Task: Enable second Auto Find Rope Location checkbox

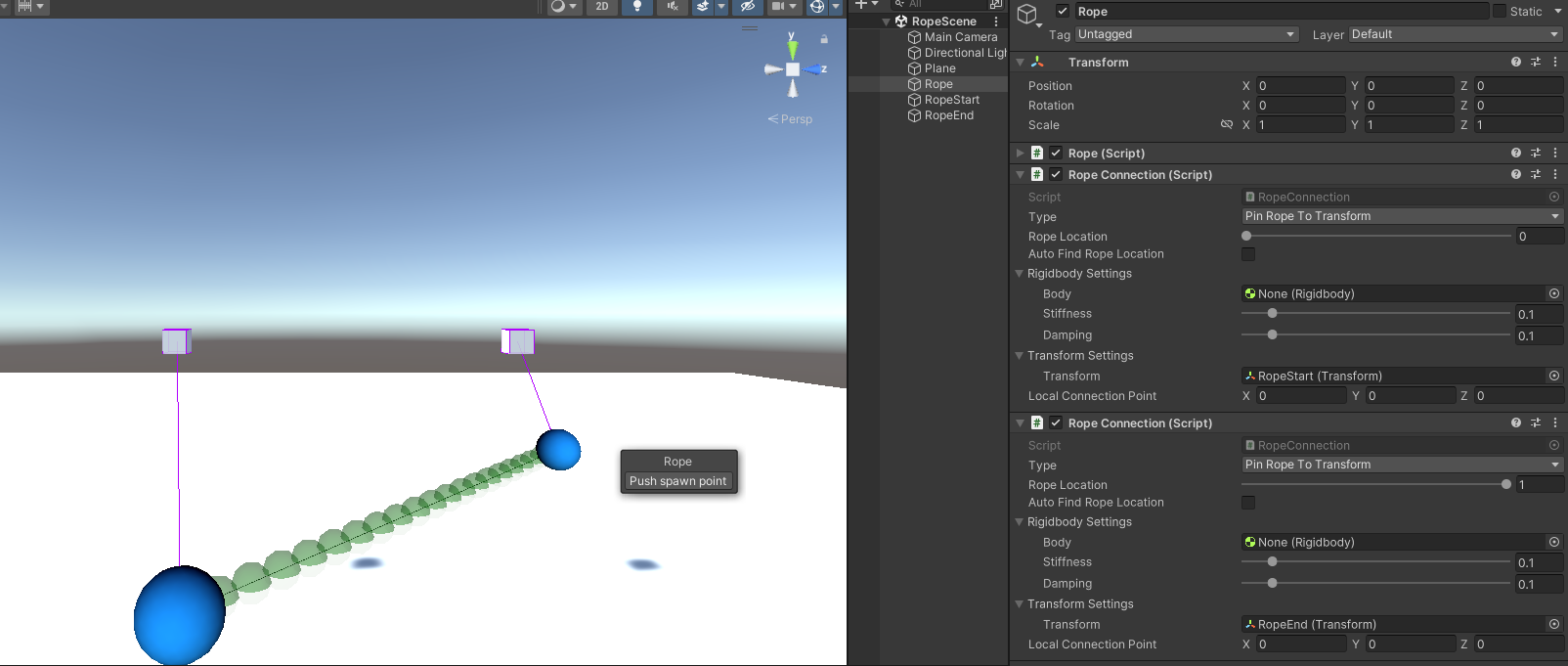Action: coord(1248,503)
